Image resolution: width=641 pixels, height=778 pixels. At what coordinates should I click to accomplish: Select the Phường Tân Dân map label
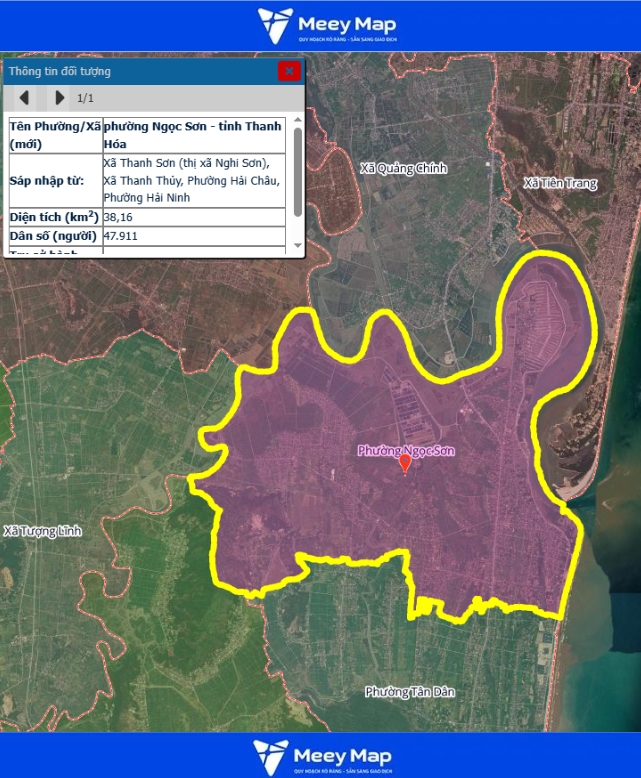pyautogui.click(x=403, y=692)
